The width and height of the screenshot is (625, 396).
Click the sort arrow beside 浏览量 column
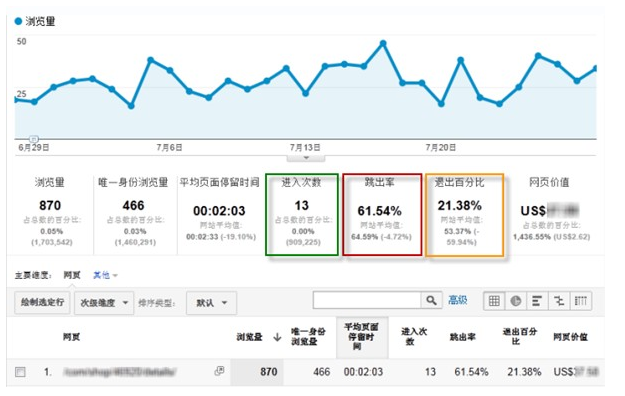pos(277,337)
